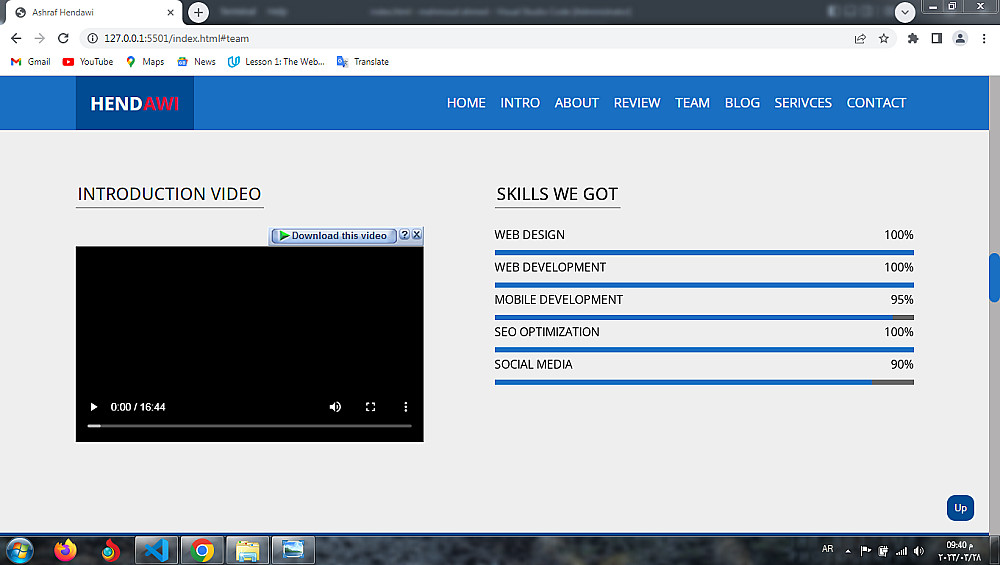Image resolution: width=1000 pixels, height=565 pixels.
Task: Open the Chrome profile avatar
Action: 960,38
